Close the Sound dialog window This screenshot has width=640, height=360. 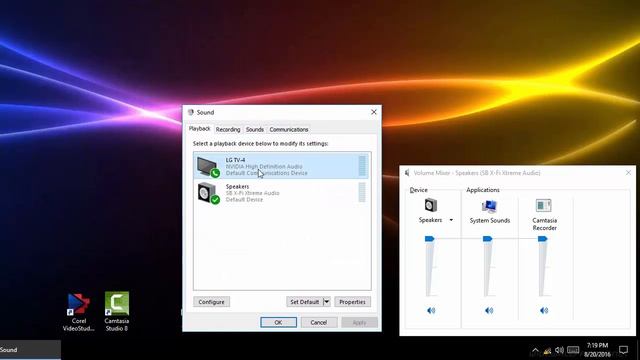coord(373,112)
